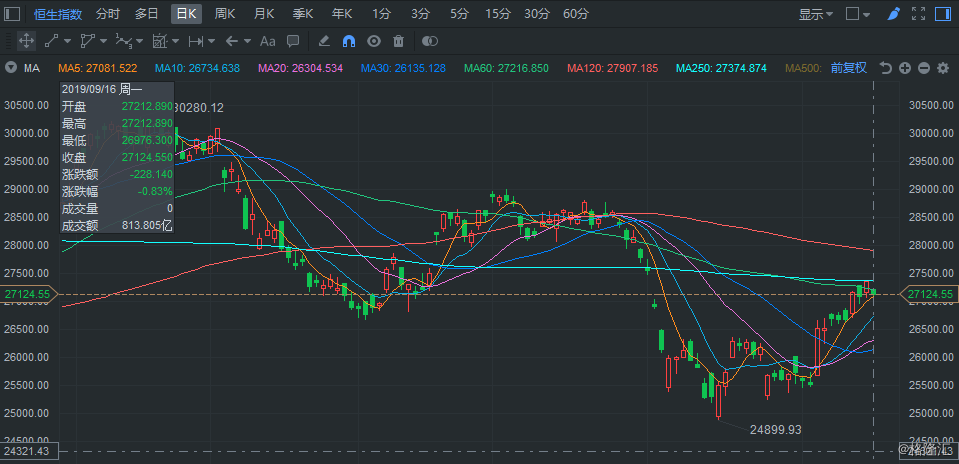Image resolution: width=959 pixels, height=464 pixels.
Task: Toggle the left sidebar panel
Action: [12, 13]
